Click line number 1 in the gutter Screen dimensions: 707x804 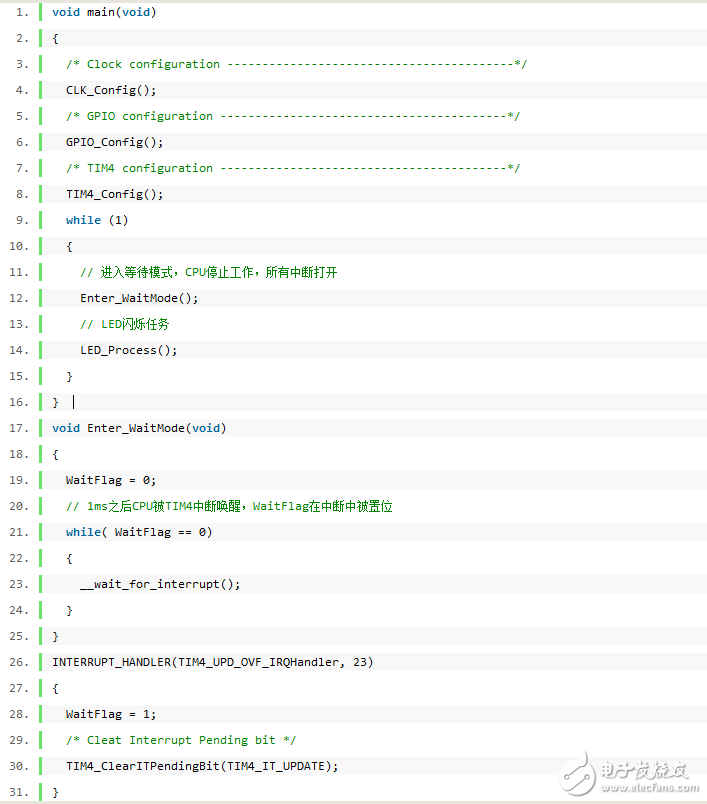(x=22, y=12)
